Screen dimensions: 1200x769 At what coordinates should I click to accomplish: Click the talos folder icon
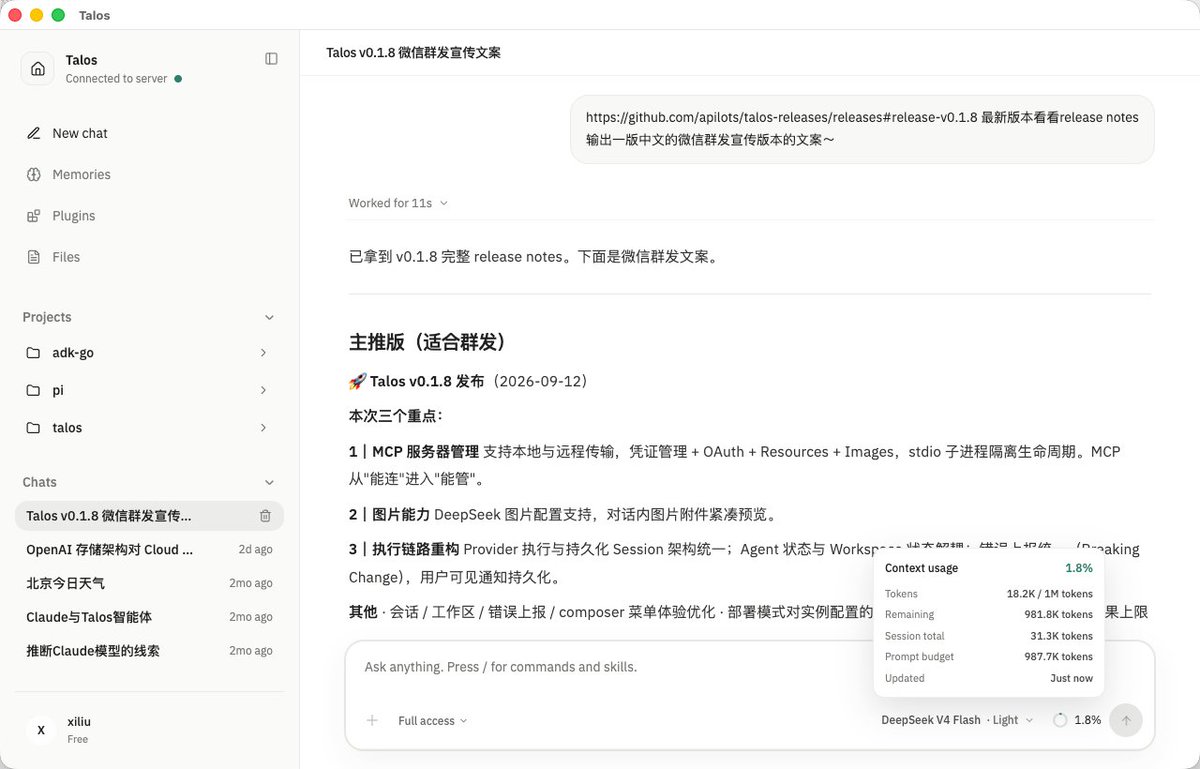[34, 427]
